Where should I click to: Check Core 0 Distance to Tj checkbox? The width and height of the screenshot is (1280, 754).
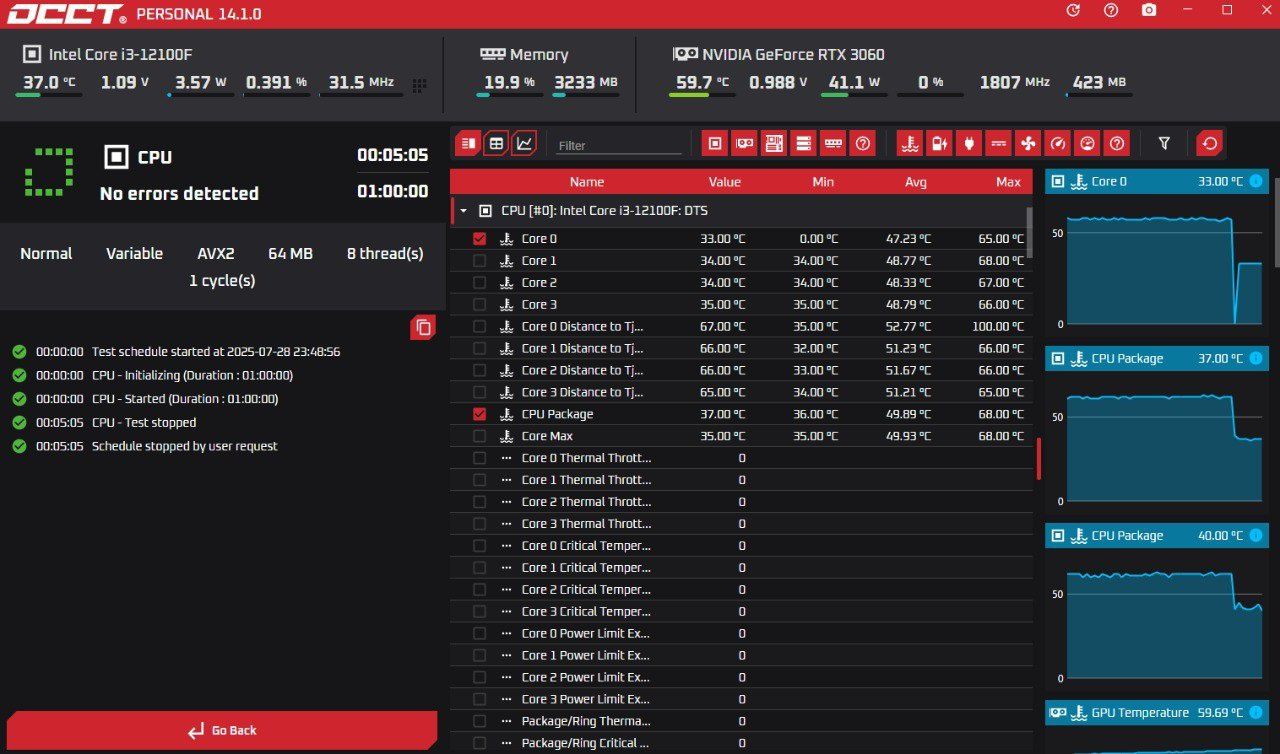[x=479, y=327]
